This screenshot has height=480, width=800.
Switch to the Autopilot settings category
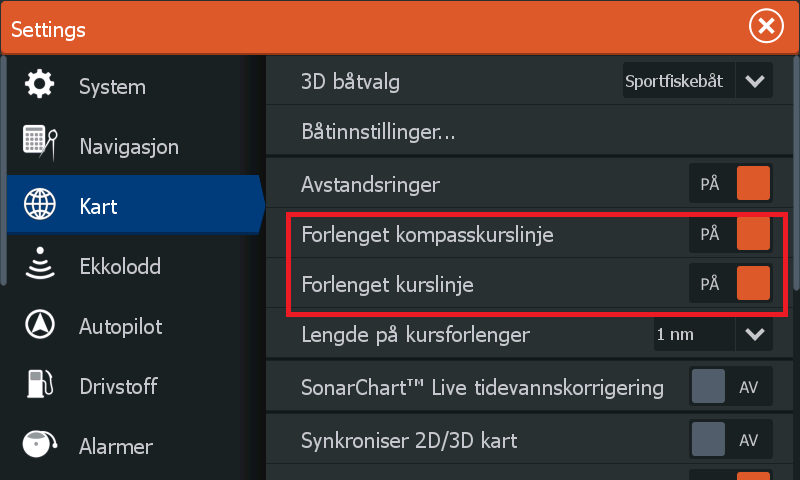pos(120,327)
